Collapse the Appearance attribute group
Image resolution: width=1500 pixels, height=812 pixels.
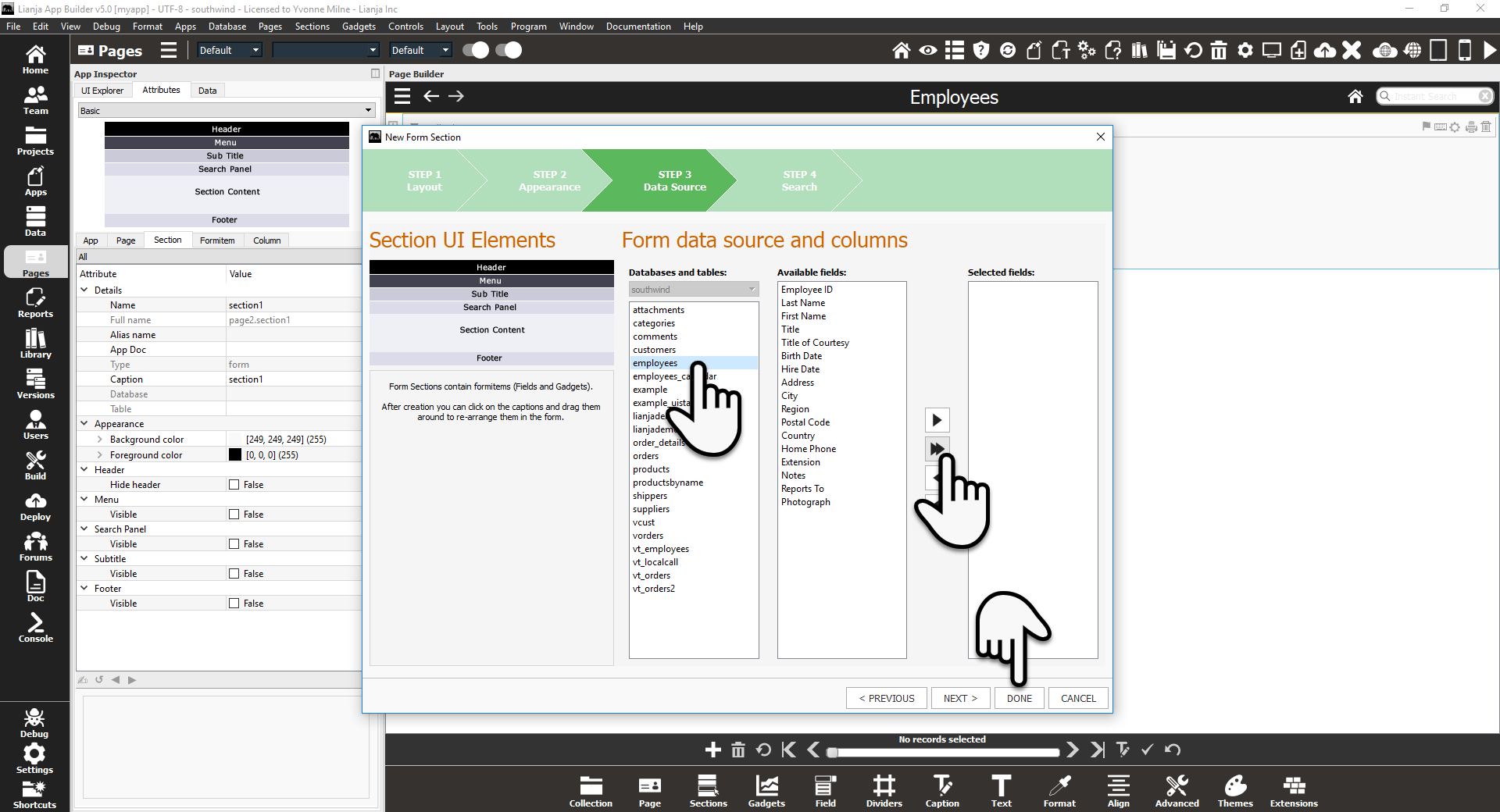click(x=84, y=424)
